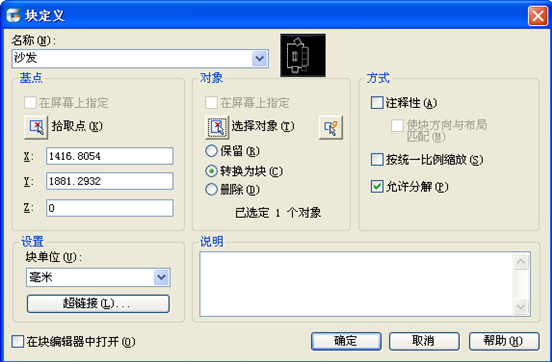The width and height of the screenshot is (552, 362).
Task: Click the X coordinate input field
Action: tap(110, 156)
